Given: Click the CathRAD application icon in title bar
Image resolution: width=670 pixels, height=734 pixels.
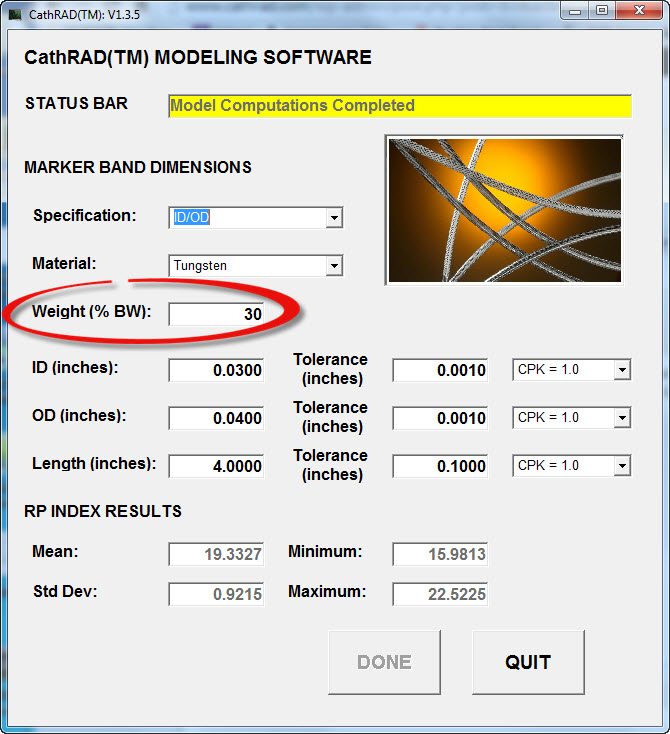Looking at the screenshot, I should point(15,15).
